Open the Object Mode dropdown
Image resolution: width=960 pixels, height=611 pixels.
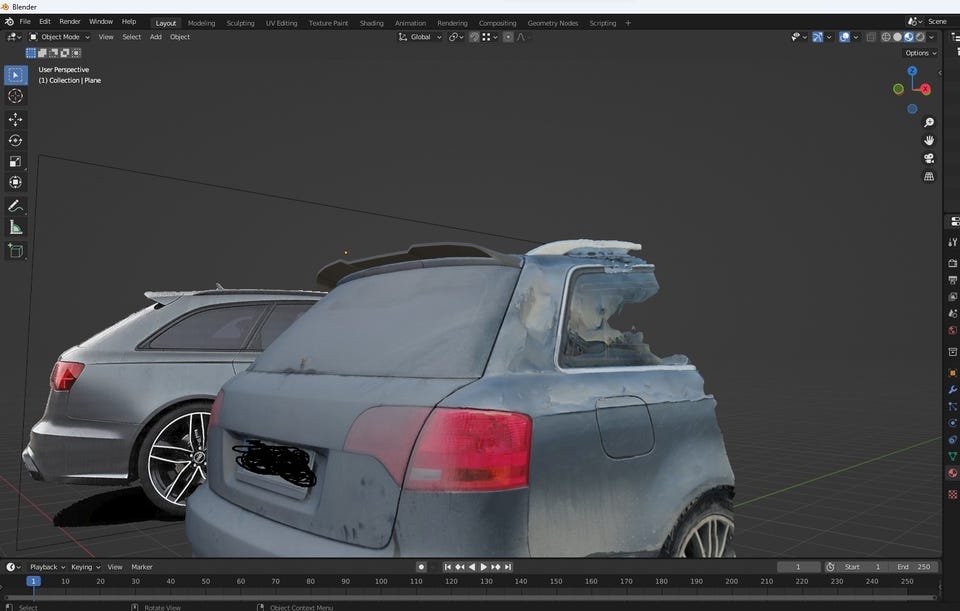click(59, 37)
